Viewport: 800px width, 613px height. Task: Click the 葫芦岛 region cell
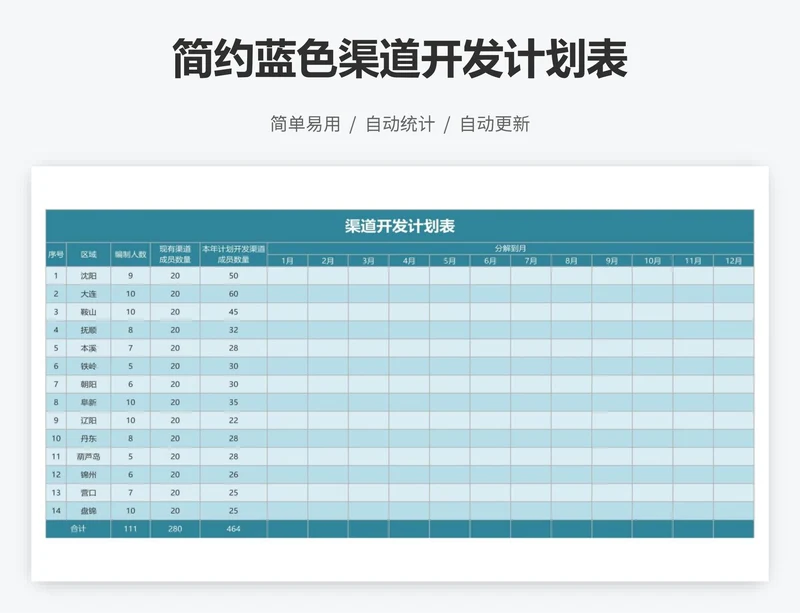(x=88, y=457)
